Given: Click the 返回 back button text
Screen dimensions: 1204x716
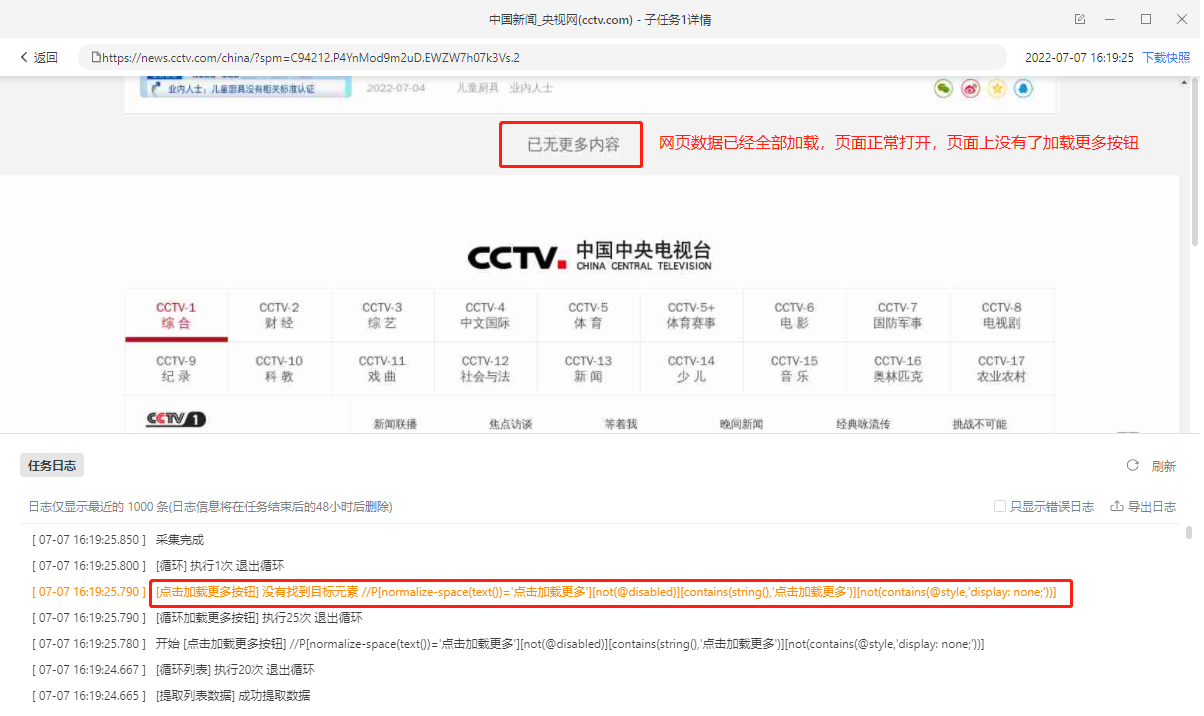Looking at the screenshot, I should 46,58.
